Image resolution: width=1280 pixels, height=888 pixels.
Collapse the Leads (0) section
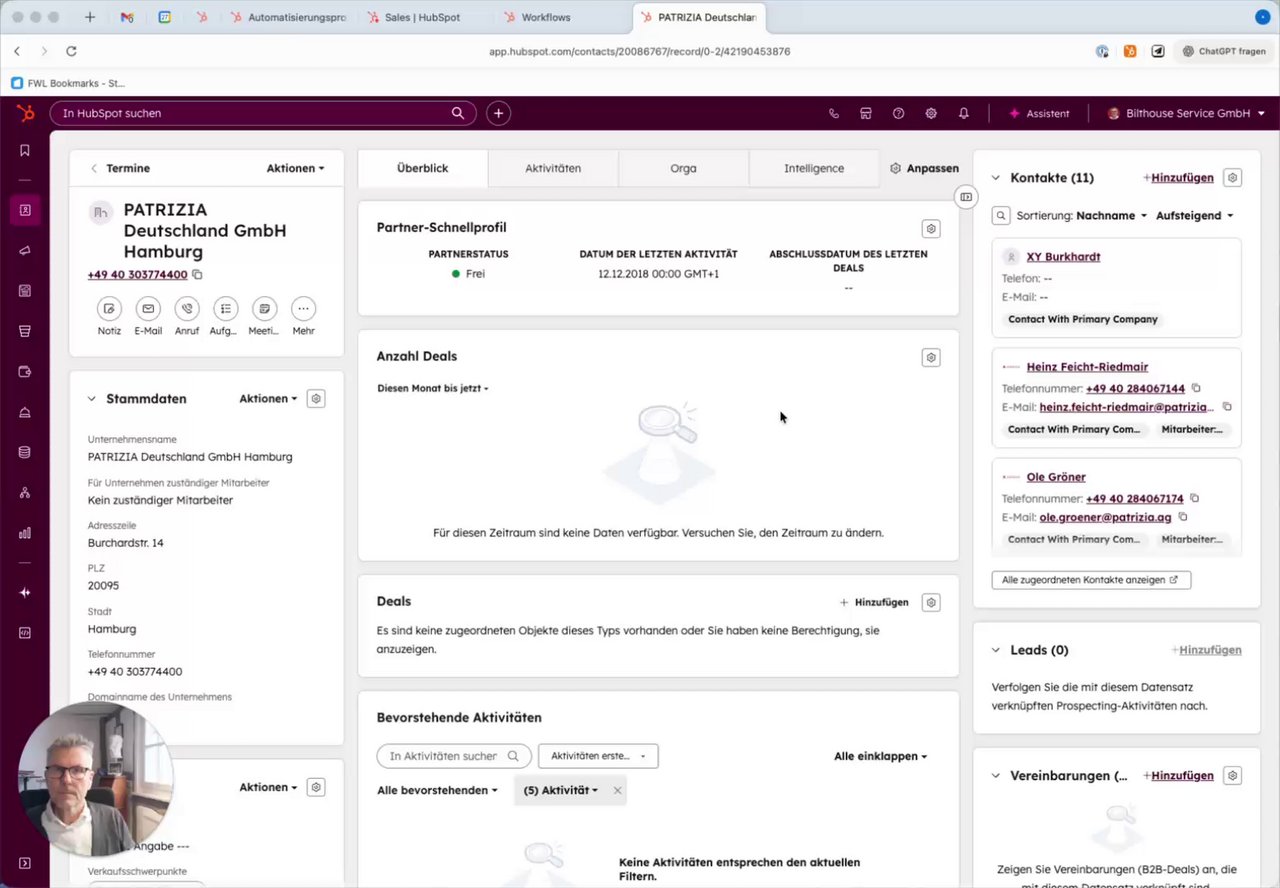tap(996, 650)
